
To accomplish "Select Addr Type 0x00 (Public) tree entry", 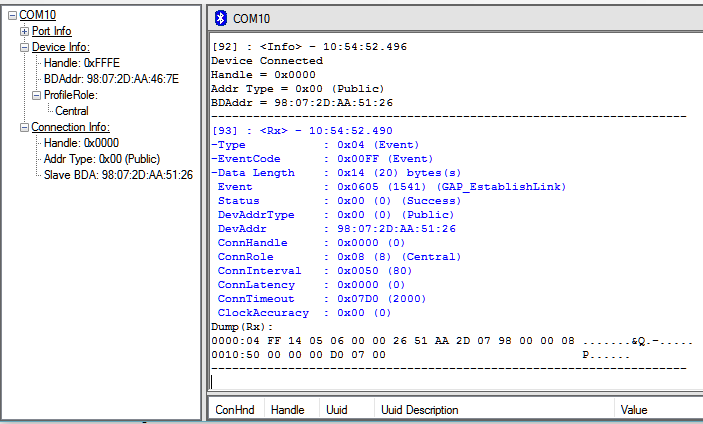I will pos(101,159).
